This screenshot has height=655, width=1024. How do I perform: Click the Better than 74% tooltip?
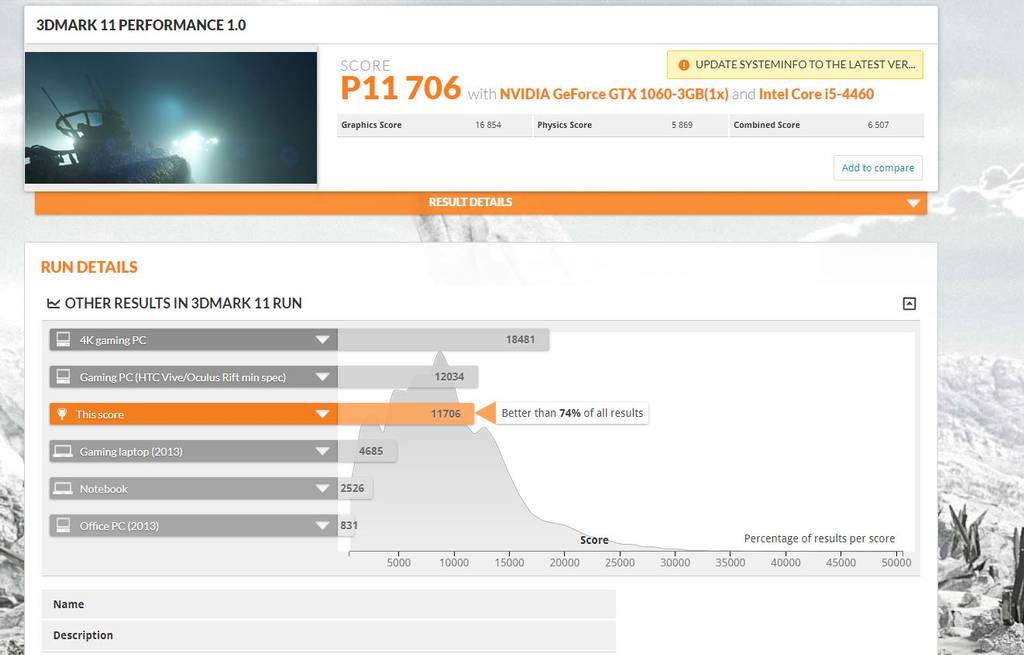pos(572,413)
